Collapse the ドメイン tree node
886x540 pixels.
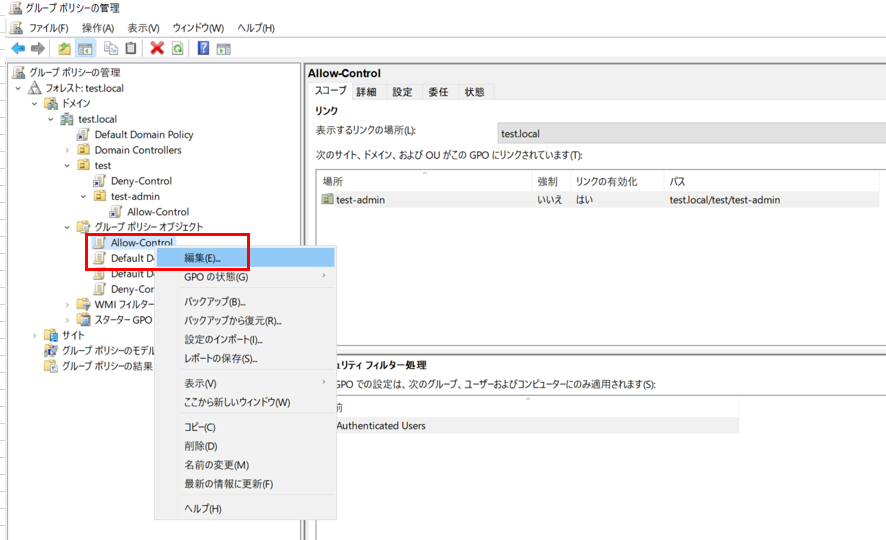[x=35, y=103]
